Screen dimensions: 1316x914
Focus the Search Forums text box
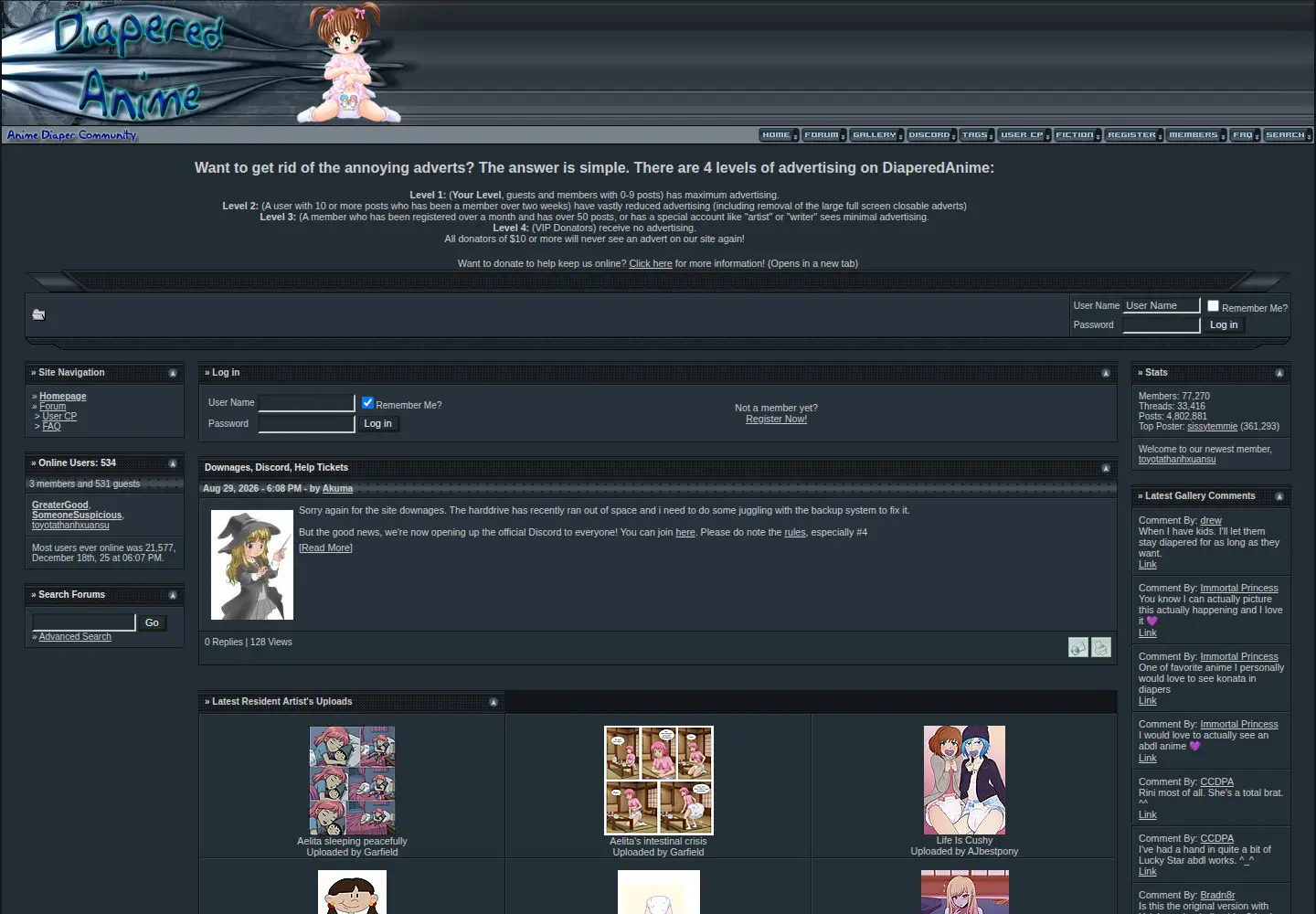(83, 622)
